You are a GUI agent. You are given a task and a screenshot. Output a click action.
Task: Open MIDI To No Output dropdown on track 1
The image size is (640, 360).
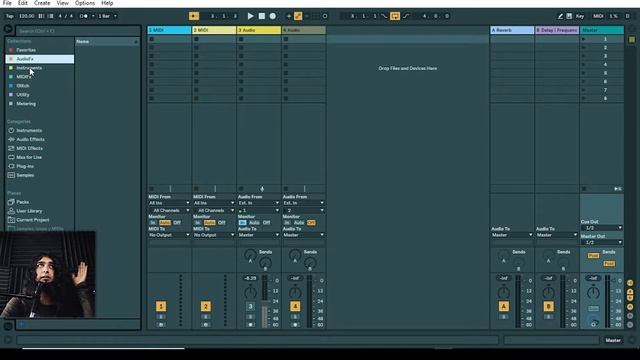pos(169,236)
